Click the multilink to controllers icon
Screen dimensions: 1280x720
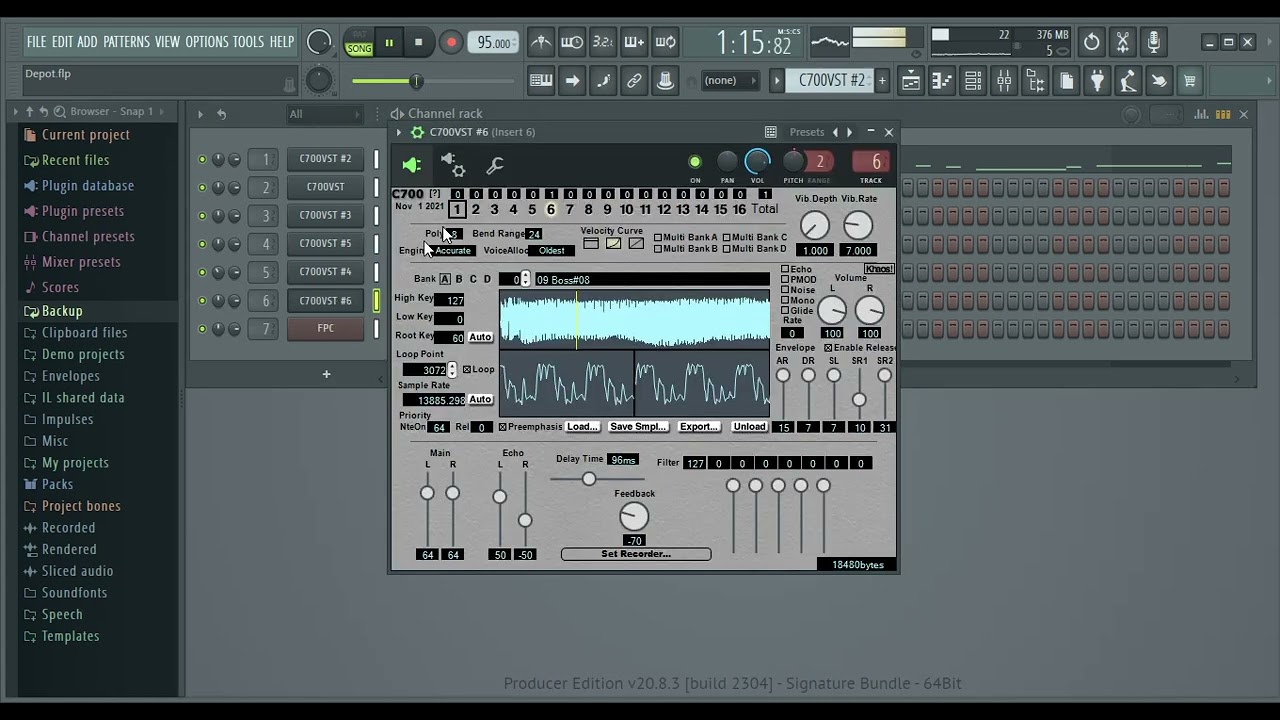click(x=634, y=81)
